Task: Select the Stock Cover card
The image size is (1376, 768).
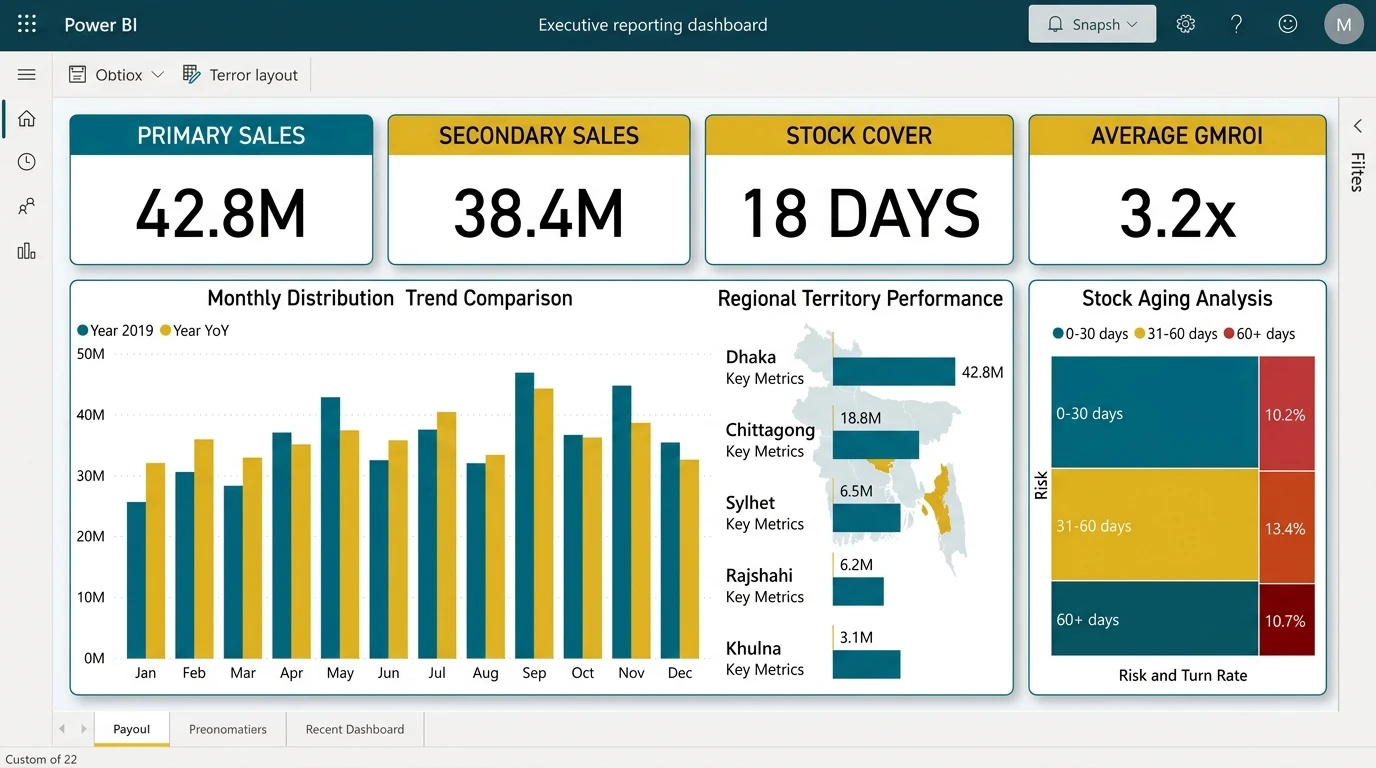Action: pos(859,190)
